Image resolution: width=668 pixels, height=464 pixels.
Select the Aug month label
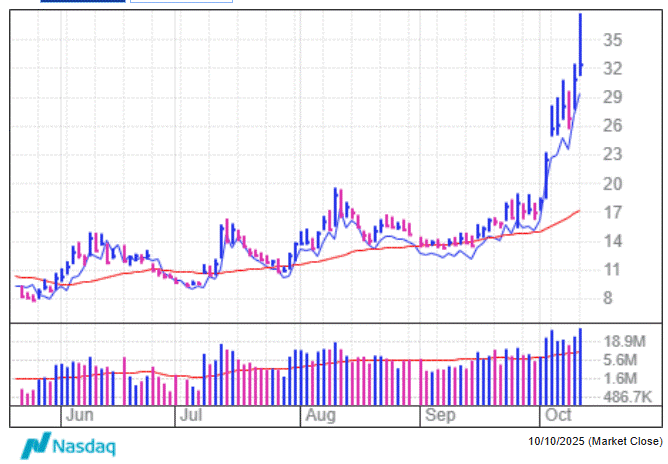[320, 414]
